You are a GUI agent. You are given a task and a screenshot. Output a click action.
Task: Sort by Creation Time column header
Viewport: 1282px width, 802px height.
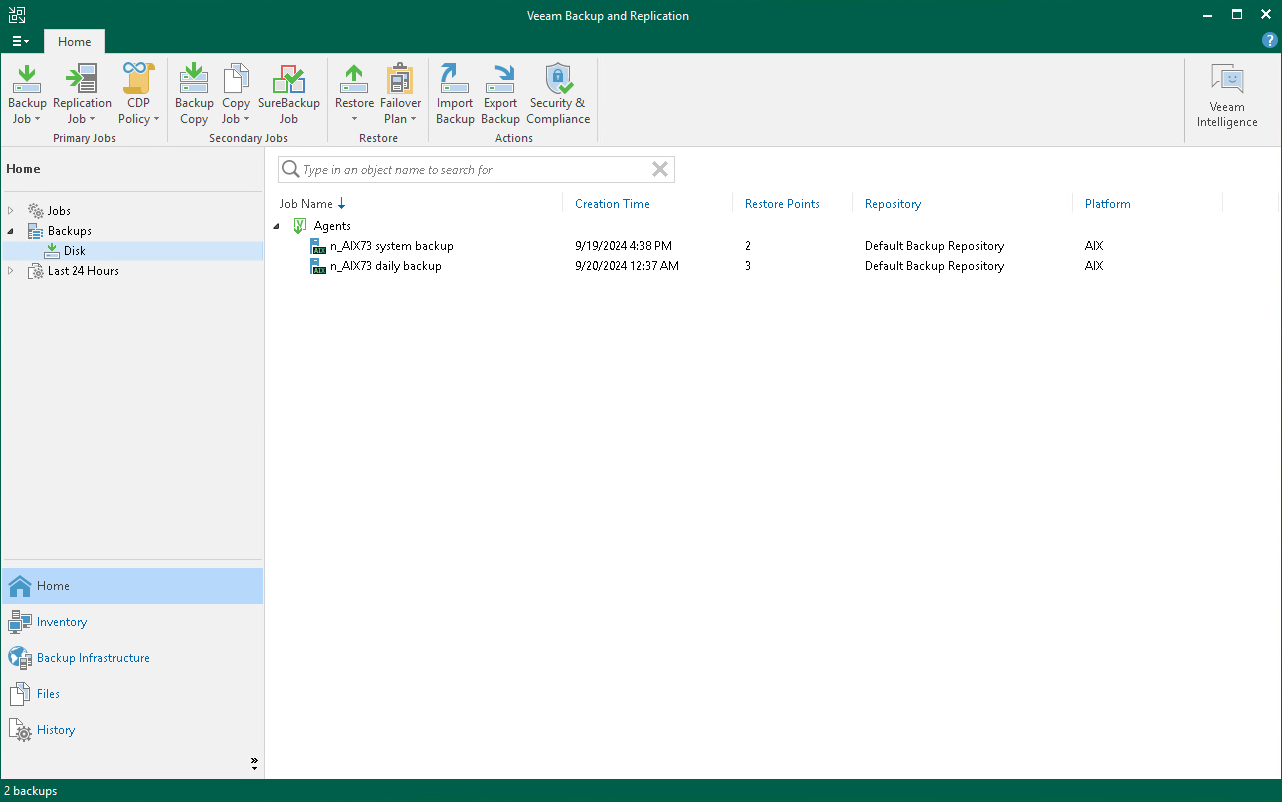[x=612, y=204]
